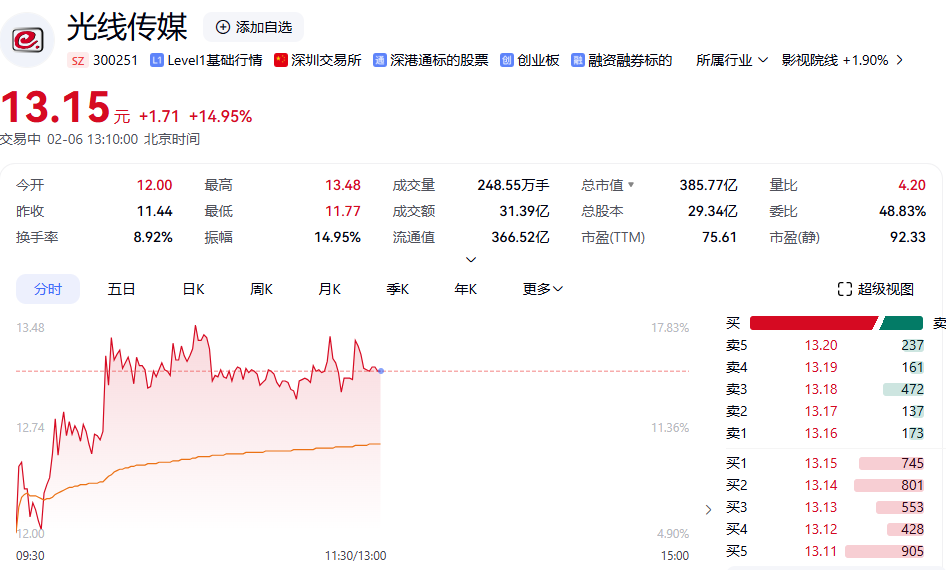Click 今开 value 12.00
Screen dimensions: 946x570
pyautogui.click(x=154, y=185)
